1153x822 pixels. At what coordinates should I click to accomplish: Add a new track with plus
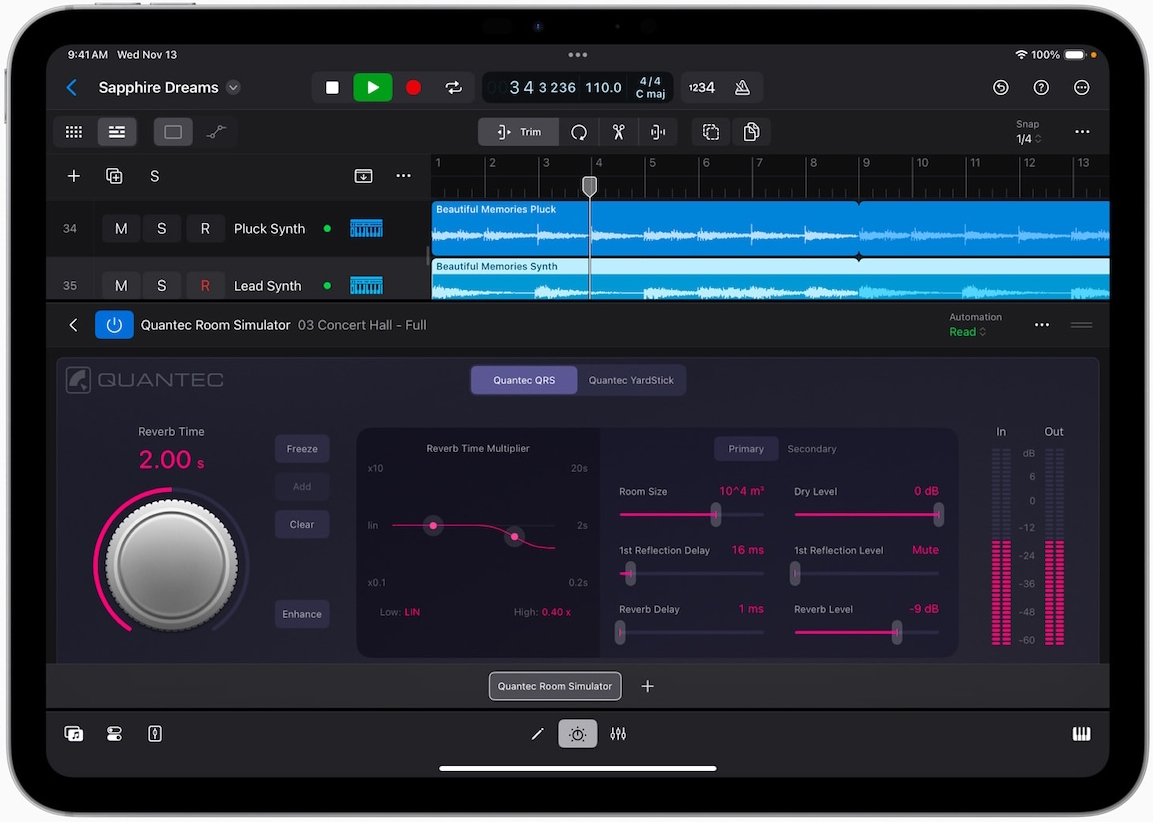[74, 176]
